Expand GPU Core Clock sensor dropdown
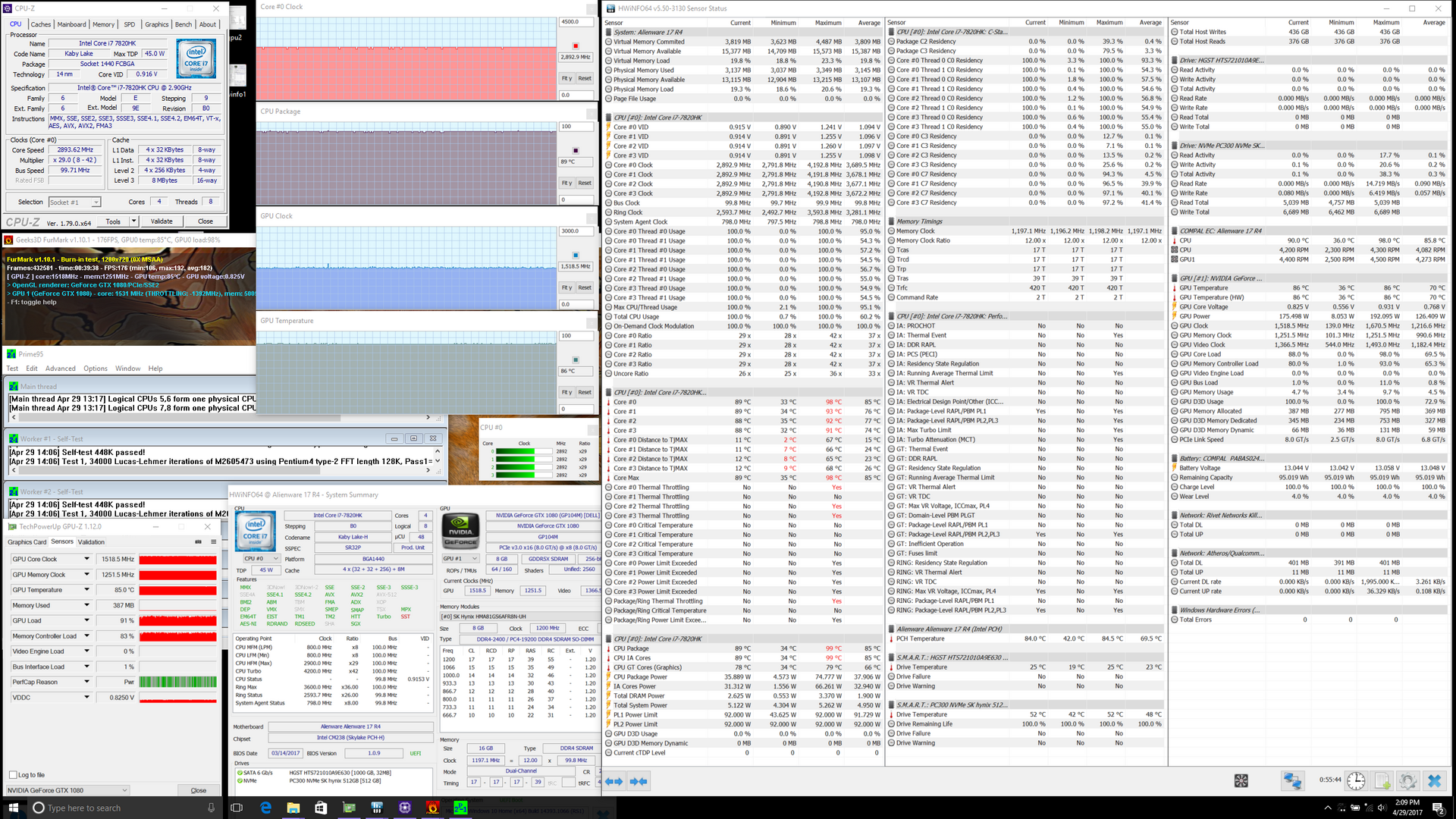This screenshot has height=819, width=1456. (x=86, y=559)
